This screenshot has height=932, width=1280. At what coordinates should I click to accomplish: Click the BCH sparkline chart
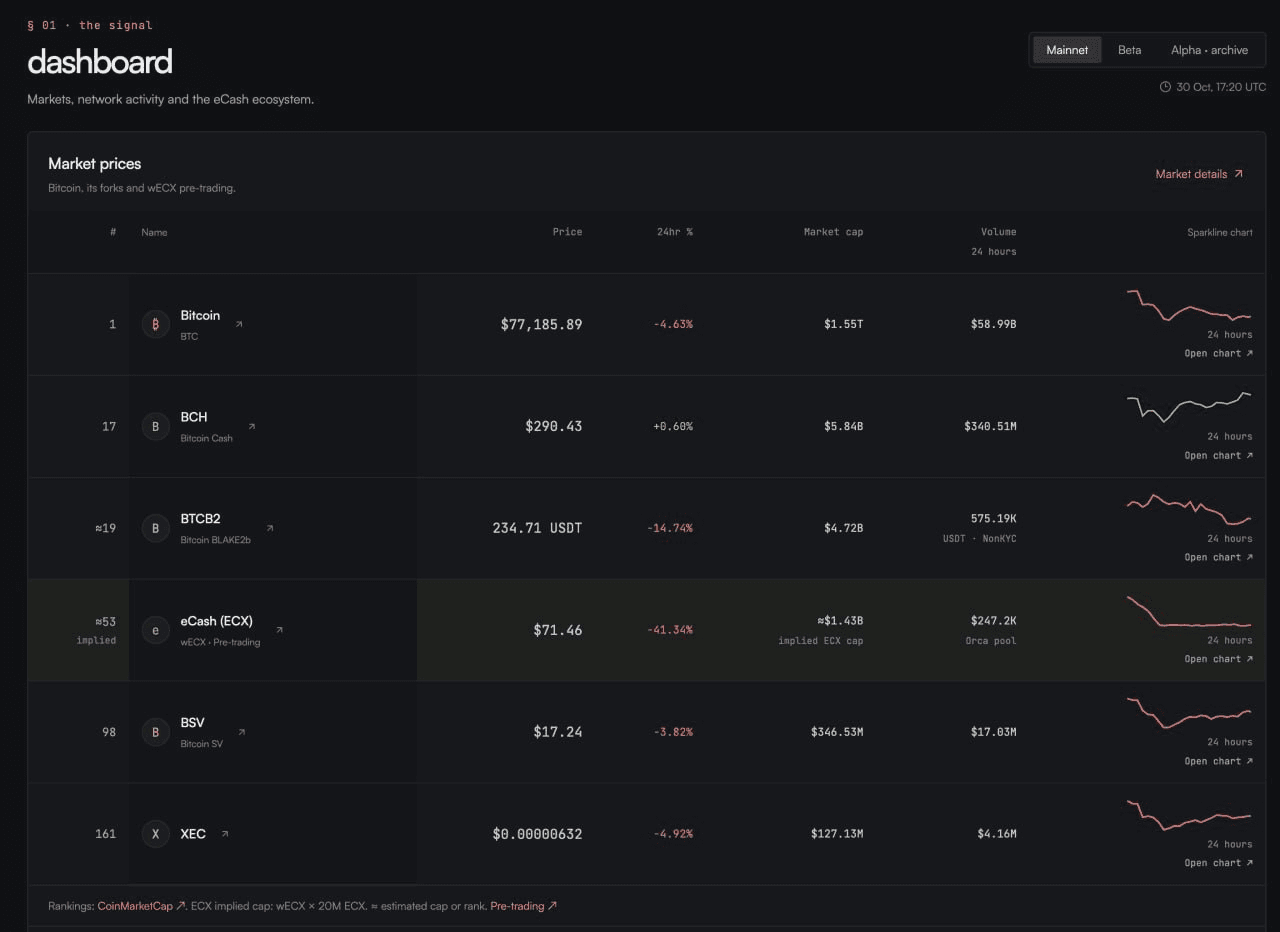coord(1189,407)
